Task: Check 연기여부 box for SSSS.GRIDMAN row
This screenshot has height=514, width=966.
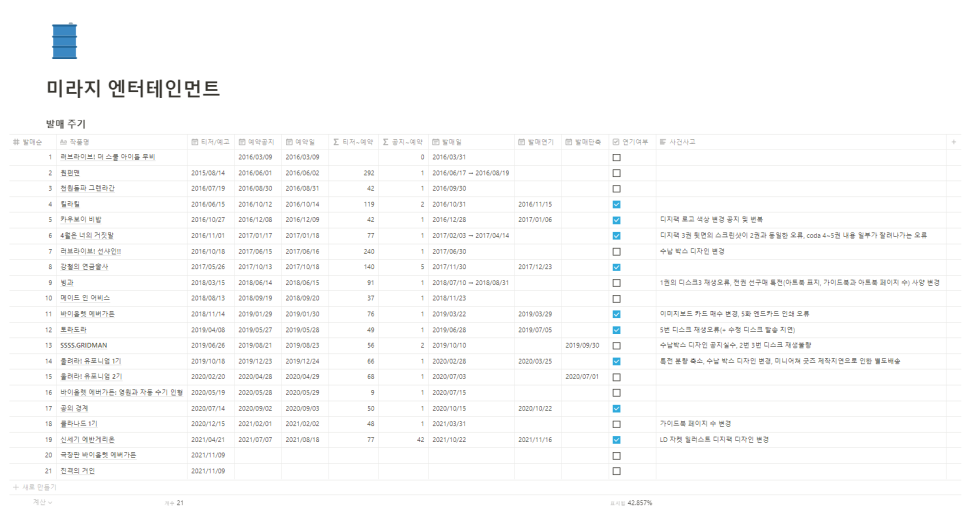Action: pyautogui.click(x=617, y=346)
